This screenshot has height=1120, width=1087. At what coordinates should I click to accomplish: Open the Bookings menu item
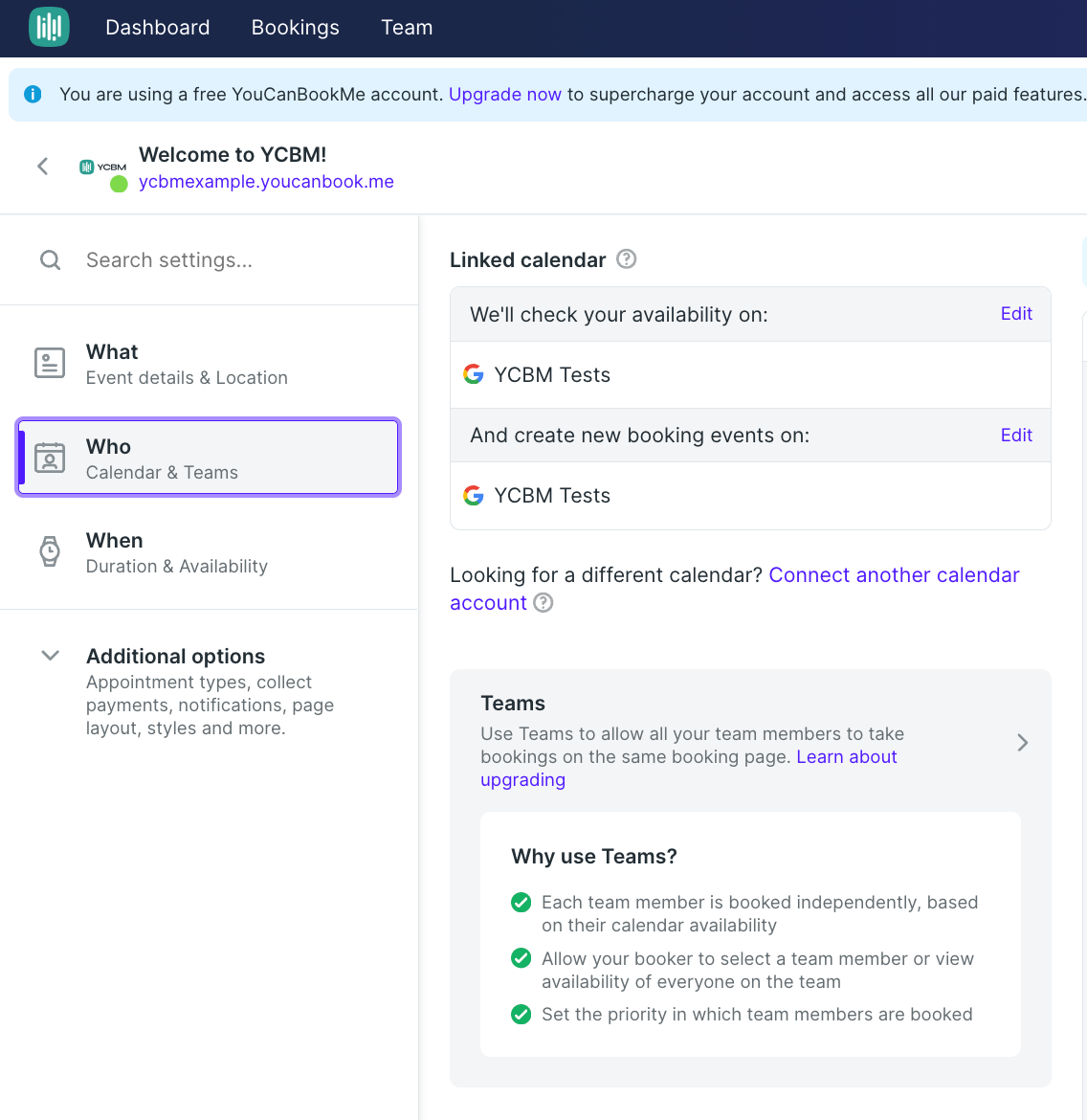[295, 27]
